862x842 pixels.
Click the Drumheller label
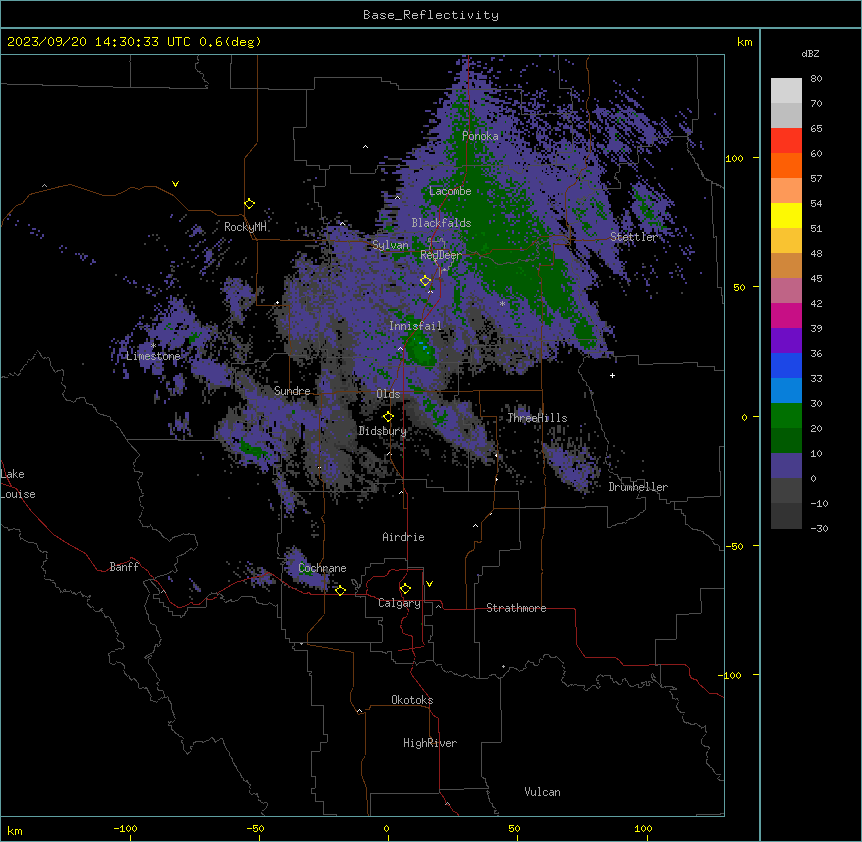[638, 487]
